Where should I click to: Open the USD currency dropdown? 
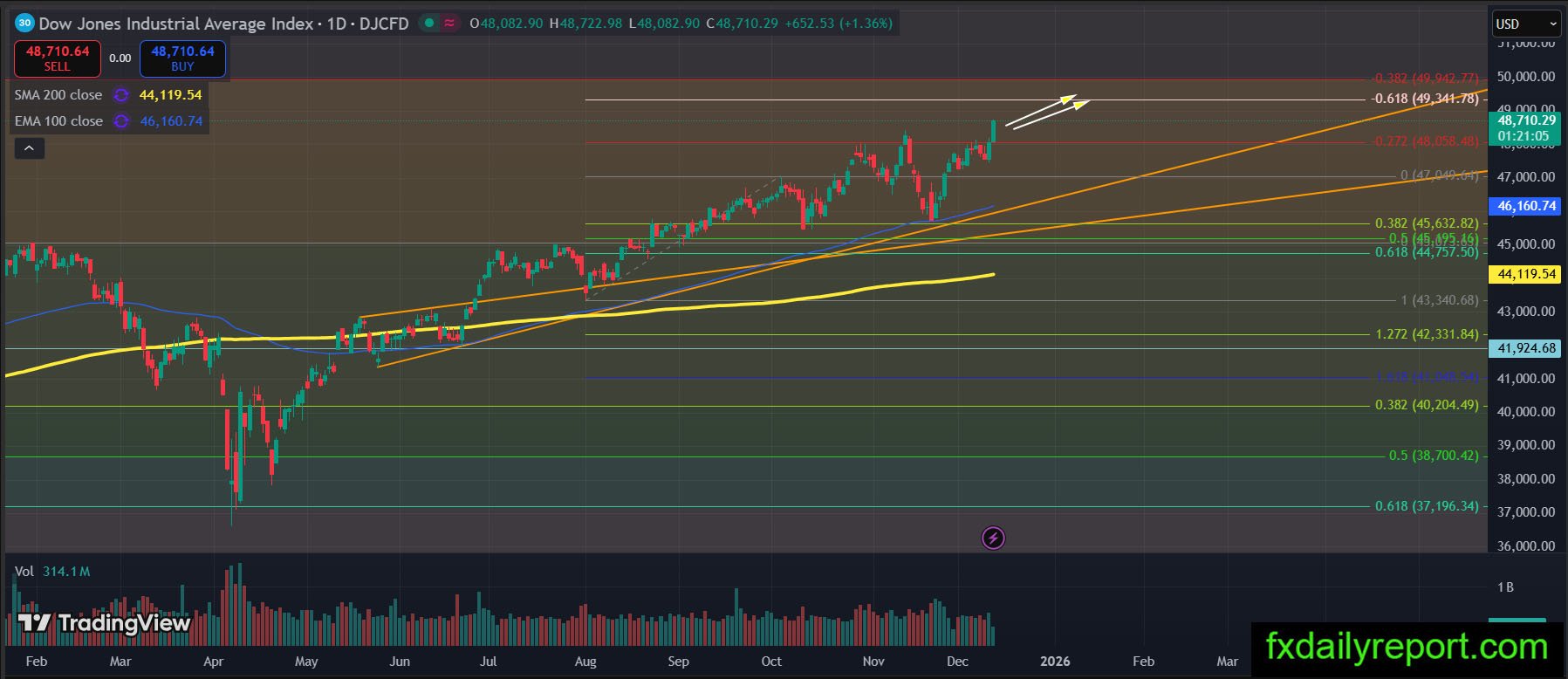[x=1525, y=24]
